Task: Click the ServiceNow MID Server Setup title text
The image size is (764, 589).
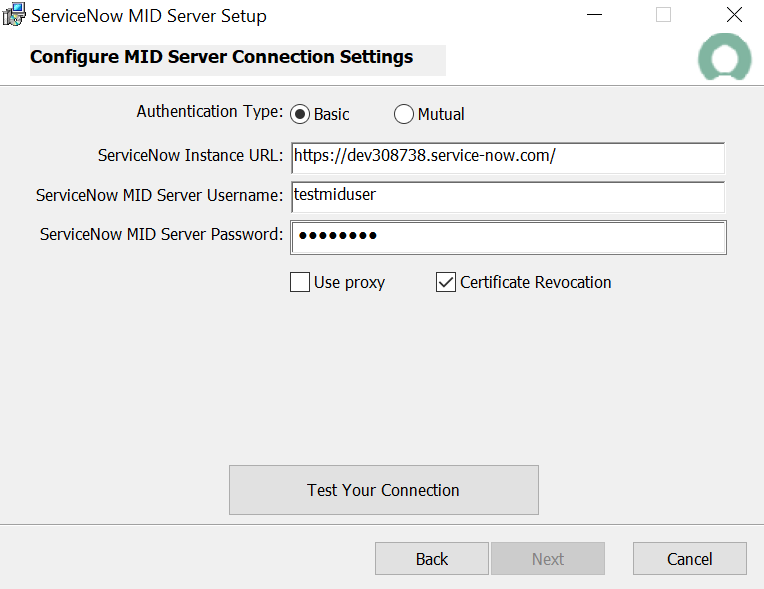Action: pyautogui.click(x=149, y=17)
